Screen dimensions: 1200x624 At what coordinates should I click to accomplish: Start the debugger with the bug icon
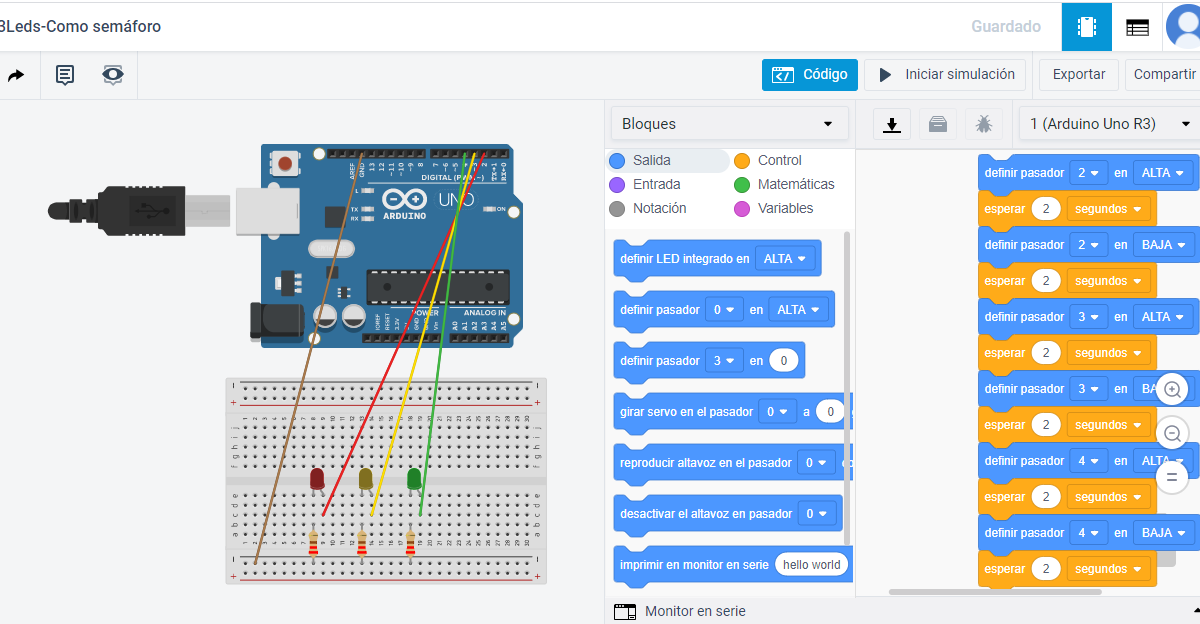(984, 124)
